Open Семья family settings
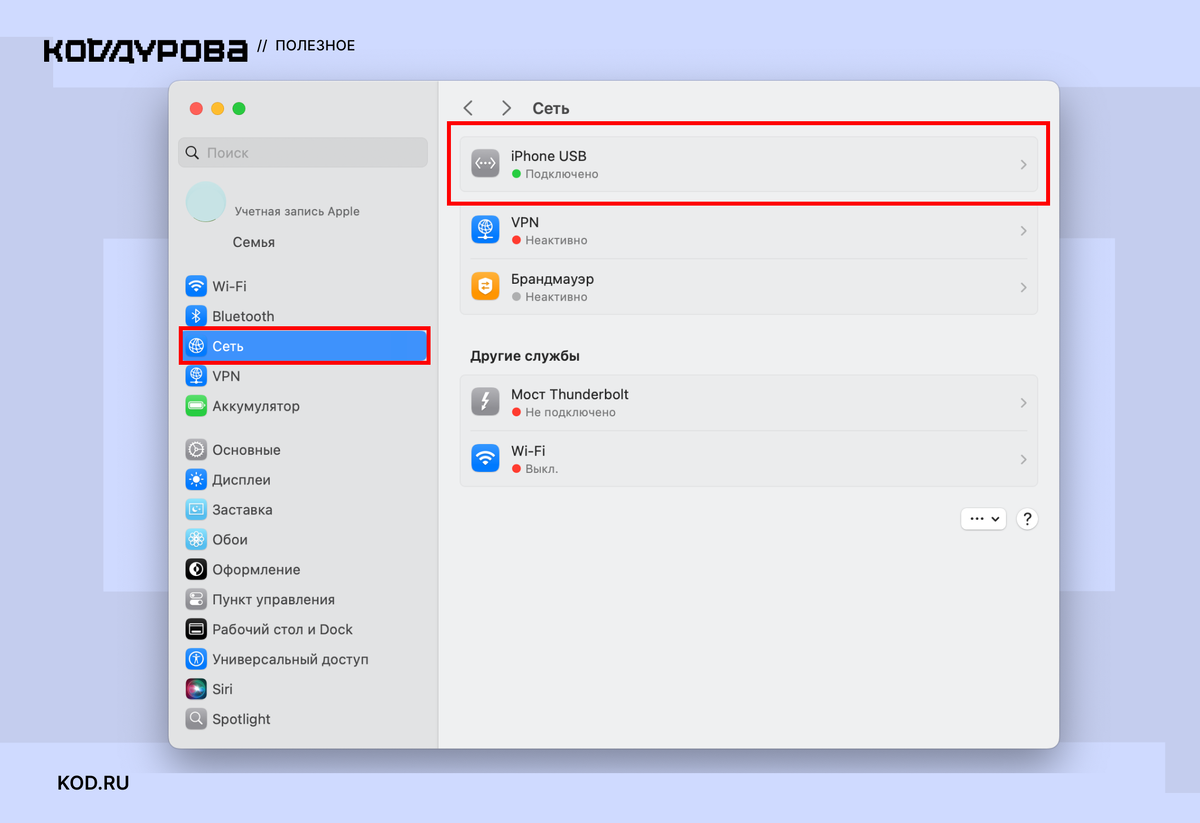The image size is (1200, 823). click(x=254, y=242)
